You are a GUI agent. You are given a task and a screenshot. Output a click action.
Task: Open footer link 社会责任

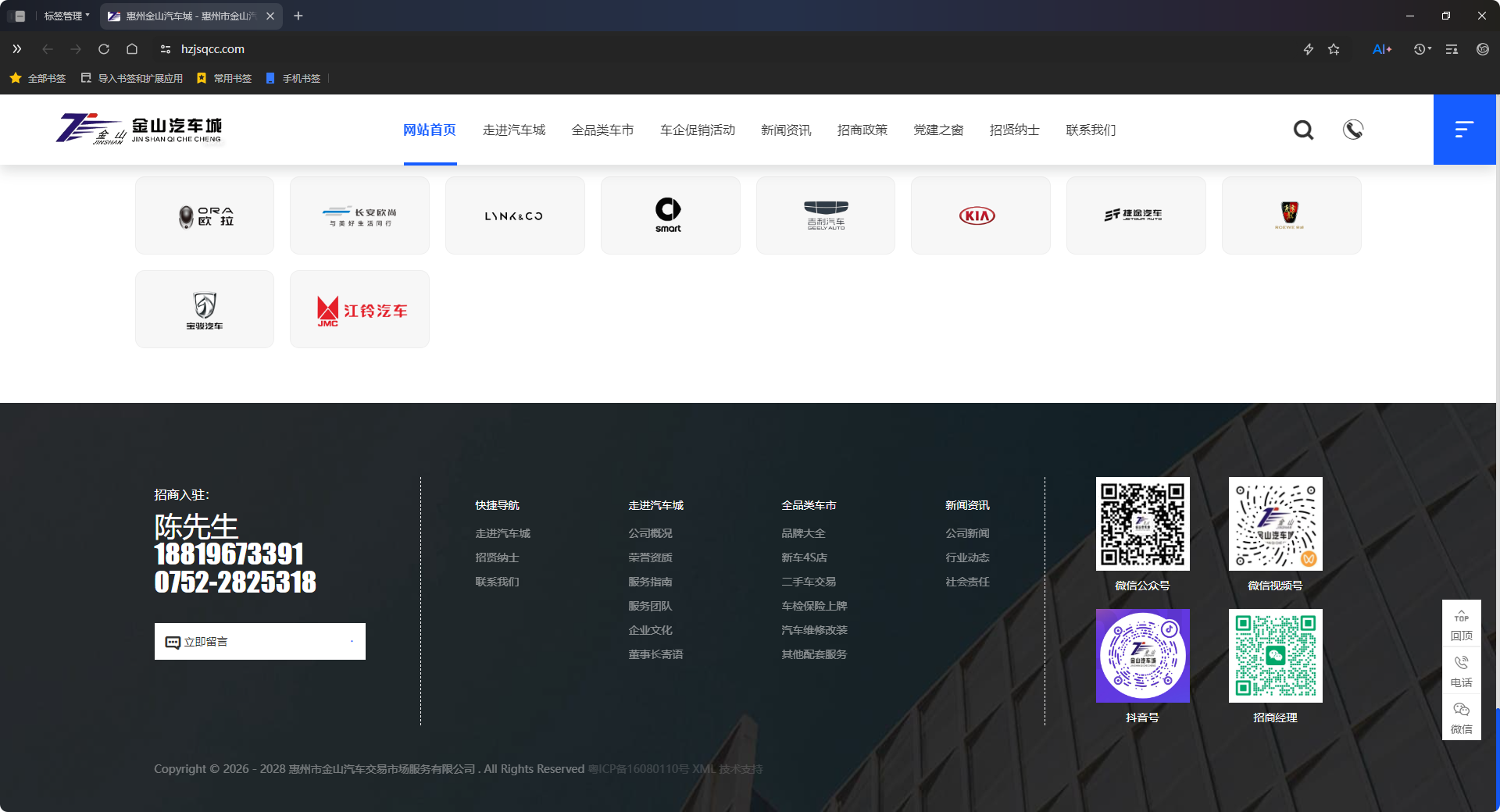(968, 582)
